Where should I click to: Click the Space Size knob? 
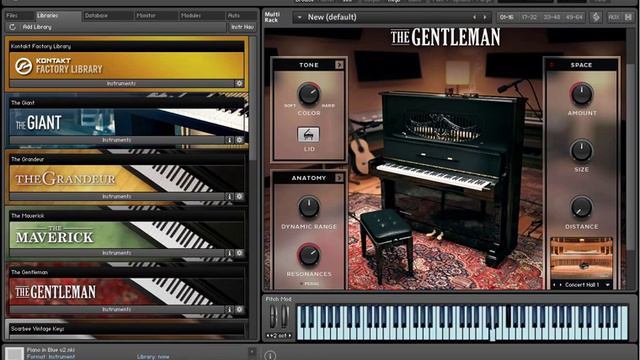pos(581,150)
